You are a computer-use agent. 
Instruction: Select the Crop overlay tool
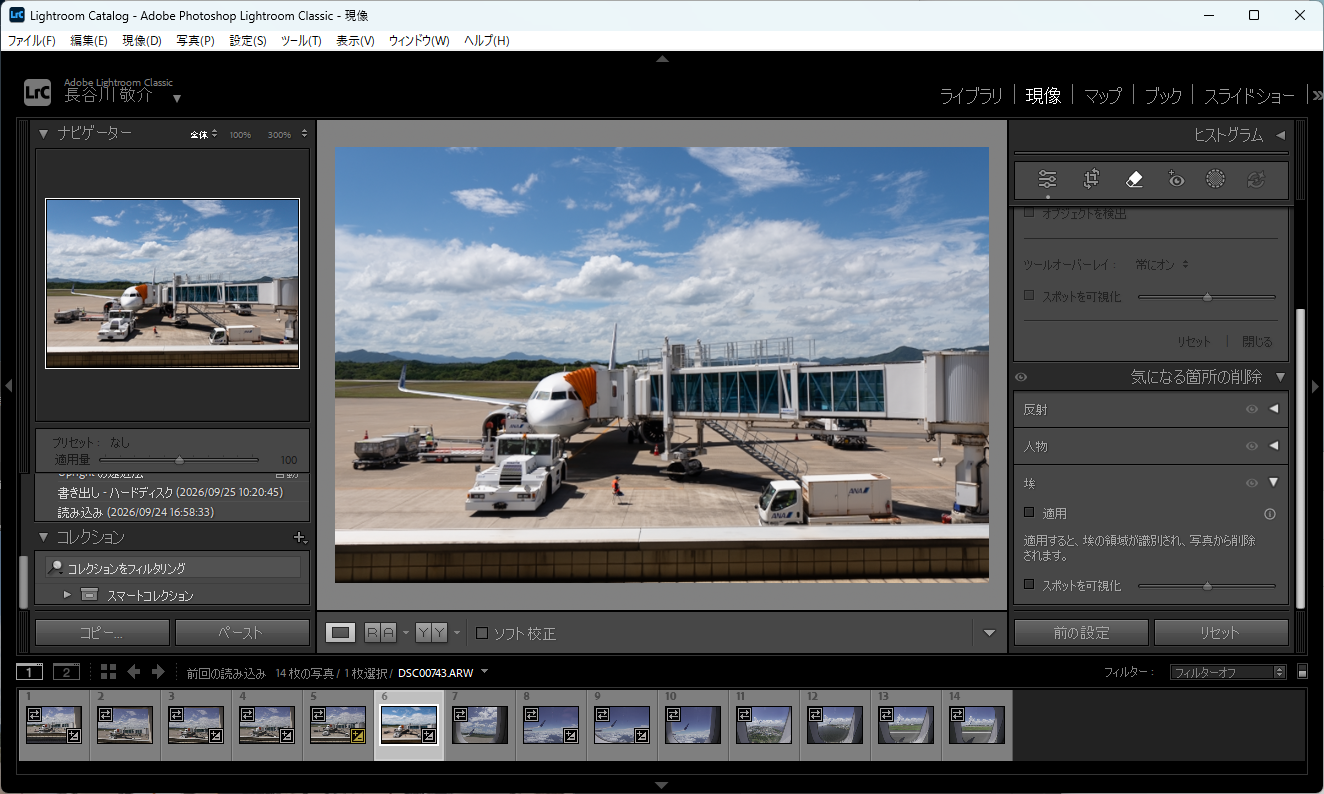point(1091,179)
